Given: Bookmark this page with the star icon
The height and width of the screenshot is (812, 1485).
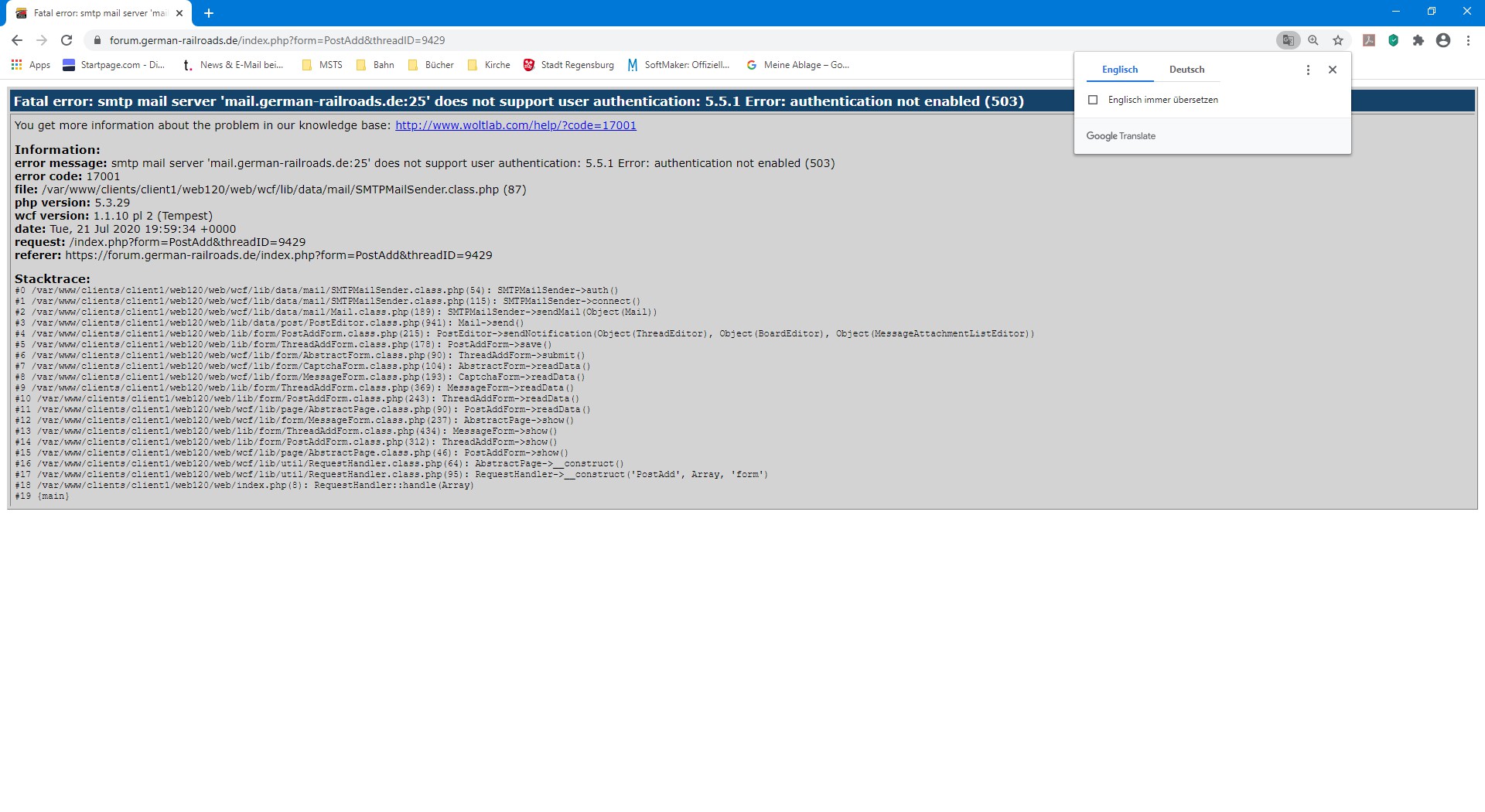Looking at the screenshot, I should click(1338, 40).
